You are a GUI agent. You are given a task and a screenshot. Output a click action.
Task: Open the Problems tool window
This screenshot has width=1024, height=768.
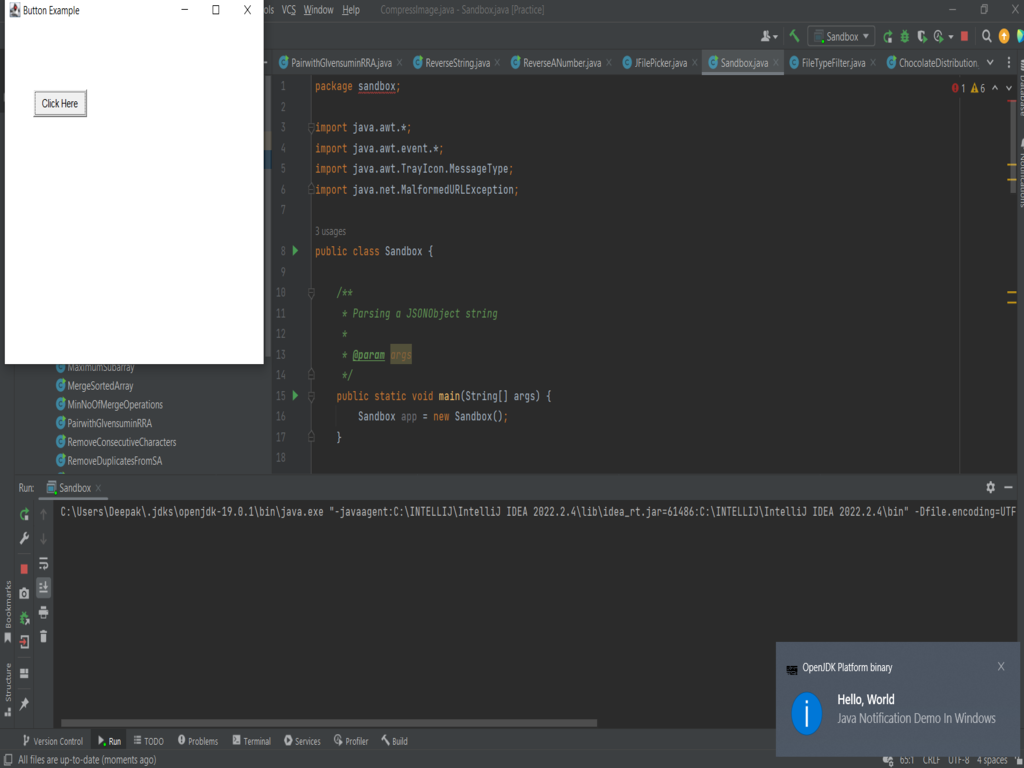pos(198,741)
